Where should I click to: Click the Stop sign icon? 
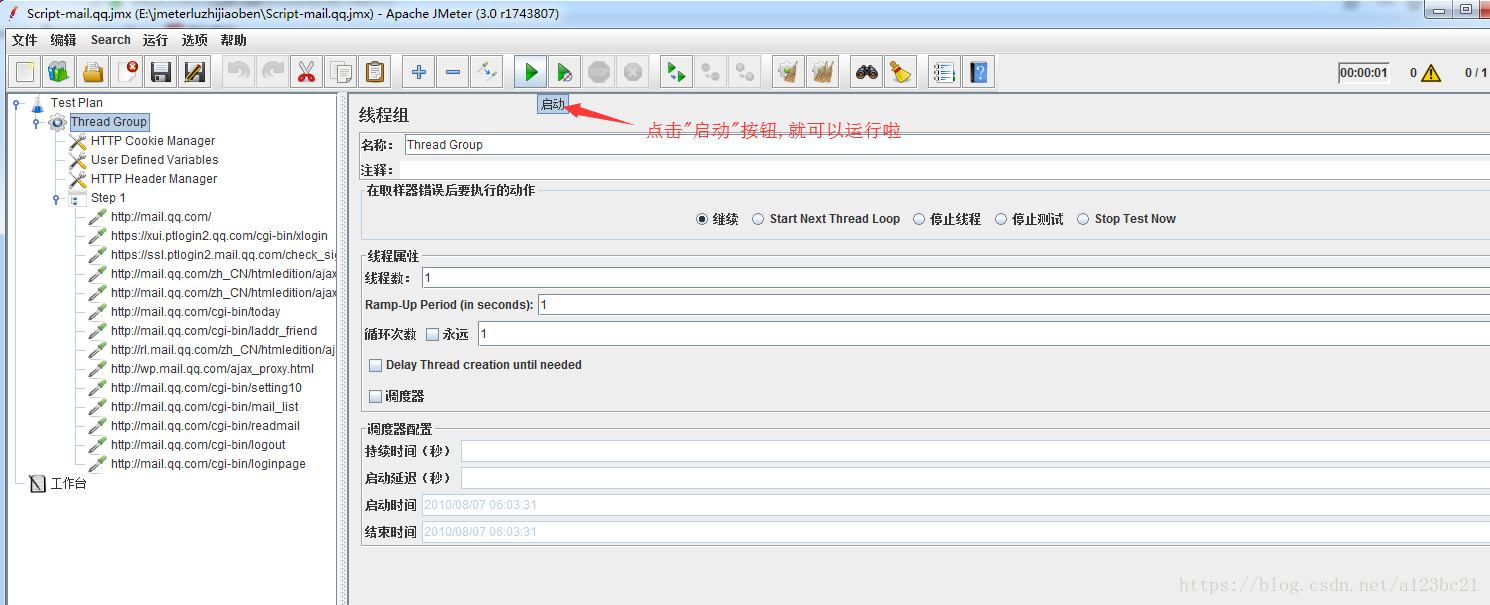(599, 72)
